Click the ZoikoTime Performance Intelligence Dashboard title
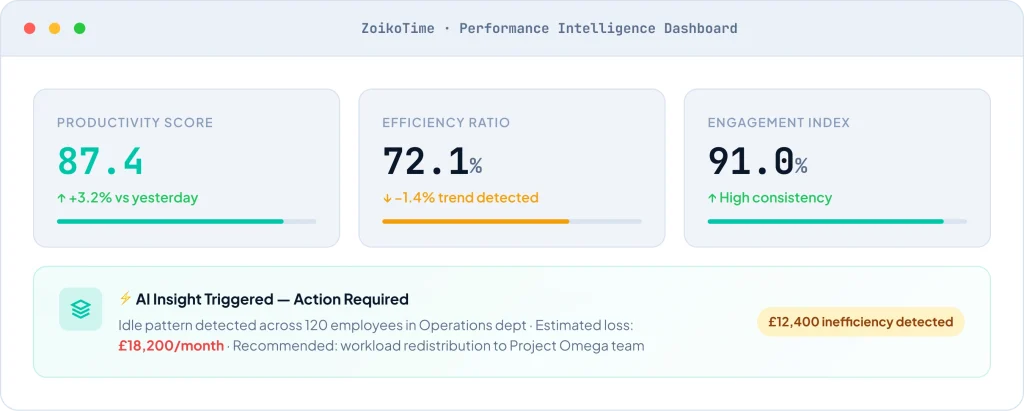Viewport: 1024px width, 411px height. 549,28
